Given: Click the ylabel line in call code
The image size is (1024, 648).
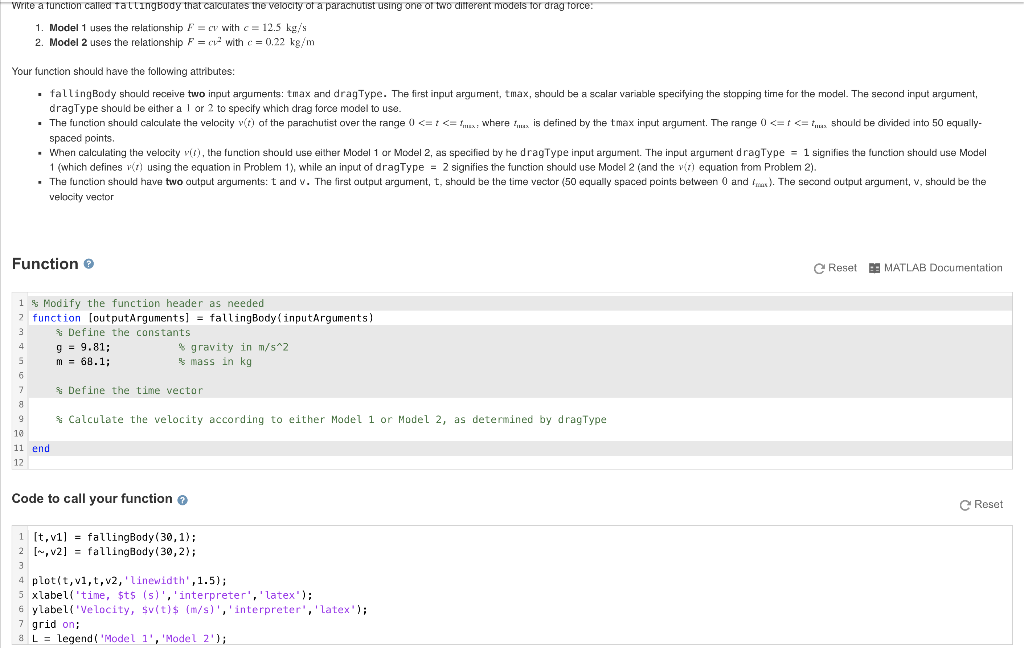Looking at the screenshot, I should (200, 609).
